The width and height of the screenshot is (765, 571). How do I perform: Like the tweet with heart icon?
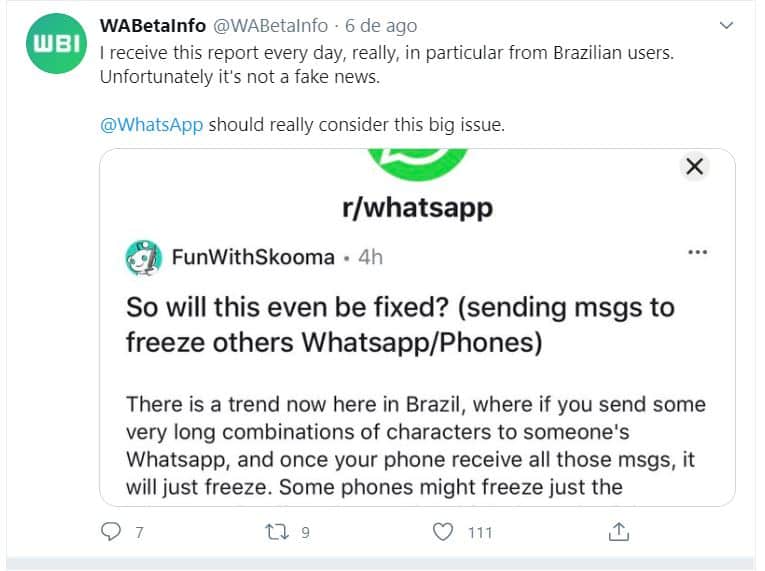[443, 531]
